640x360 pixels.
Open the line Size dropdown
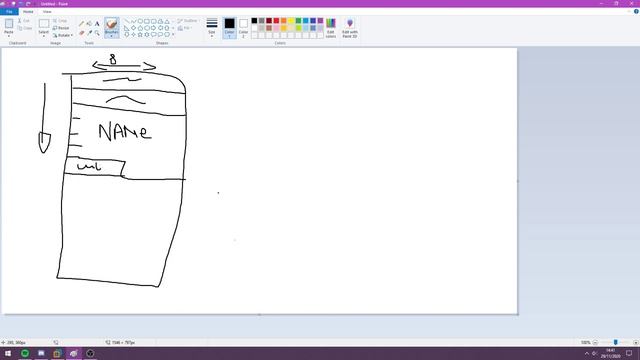pyautogui.click(x=211, y=28)
